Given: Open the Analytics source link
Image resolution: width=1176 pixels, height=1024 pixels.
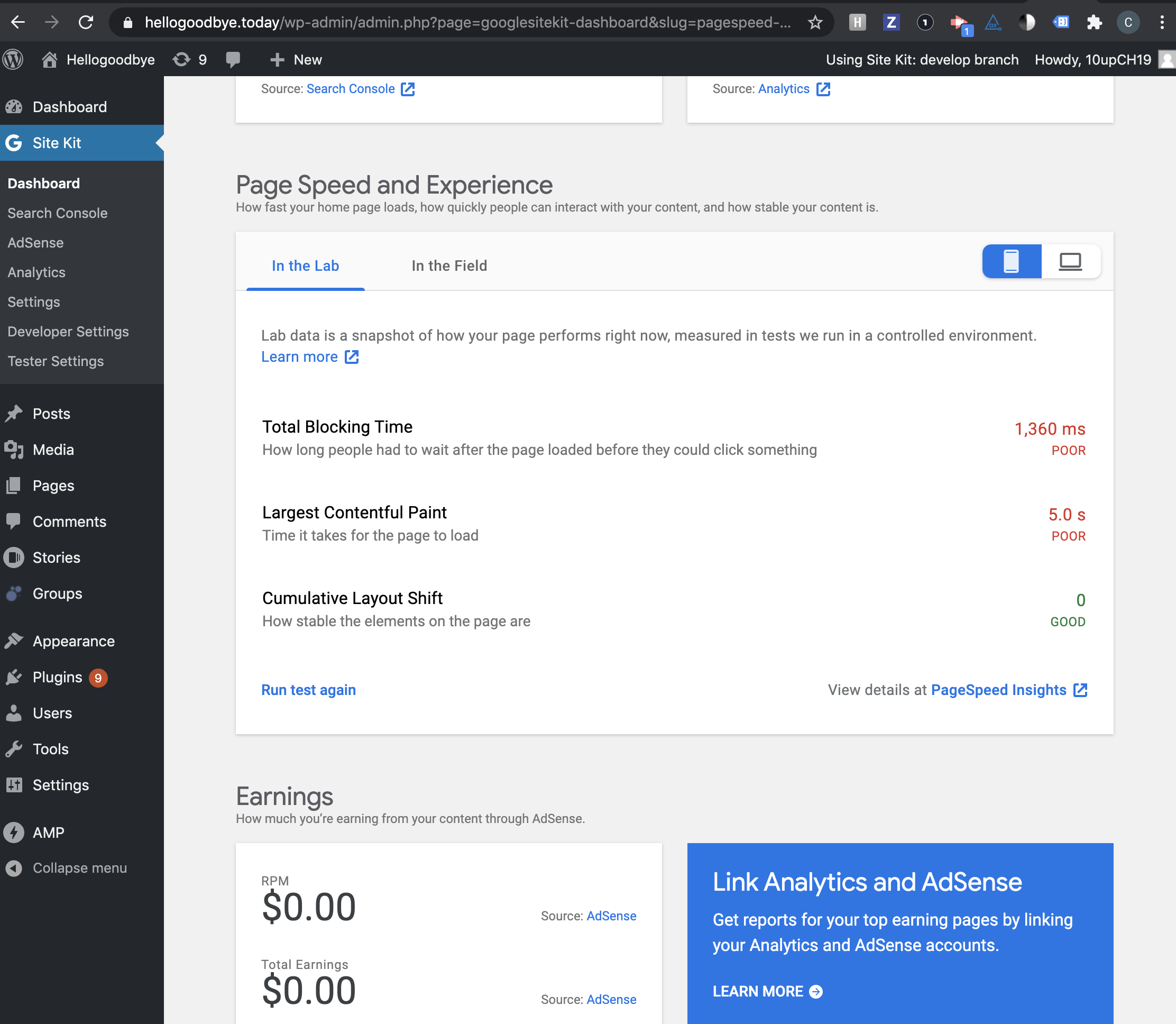Looking at the screenshot, I should tap(784, 89).
